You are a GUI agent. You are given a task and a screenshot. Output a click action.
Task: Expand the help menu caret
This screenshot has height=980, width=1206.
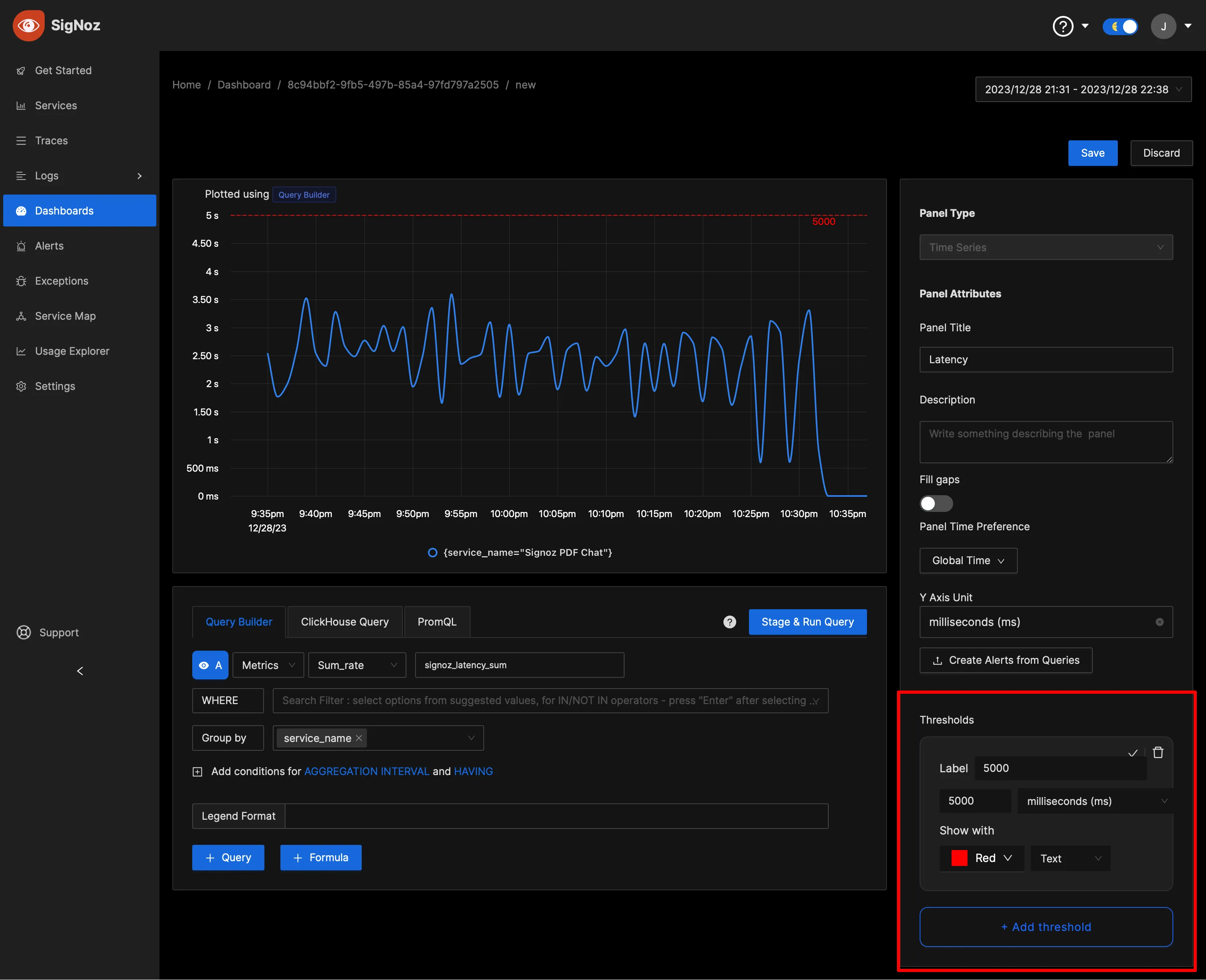tap(1085, 26)
